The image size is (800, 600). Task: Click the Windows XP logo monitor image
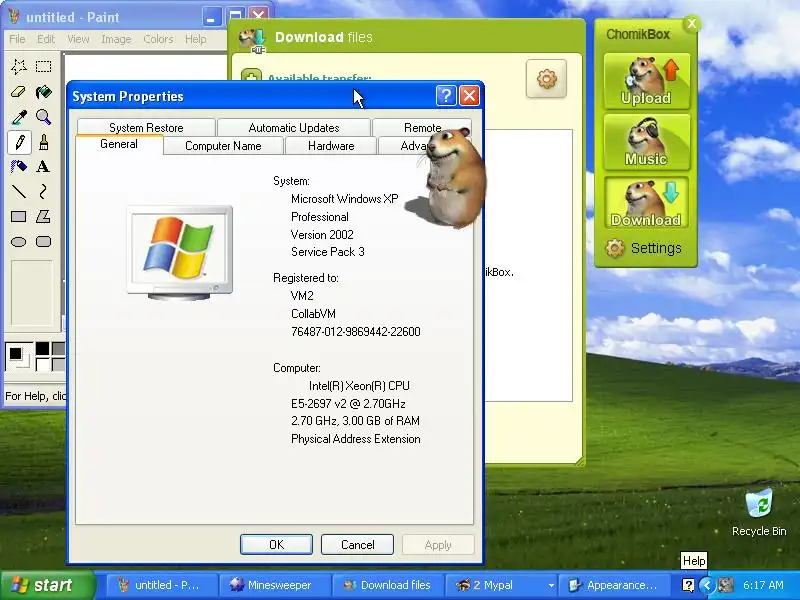[180, 253]
